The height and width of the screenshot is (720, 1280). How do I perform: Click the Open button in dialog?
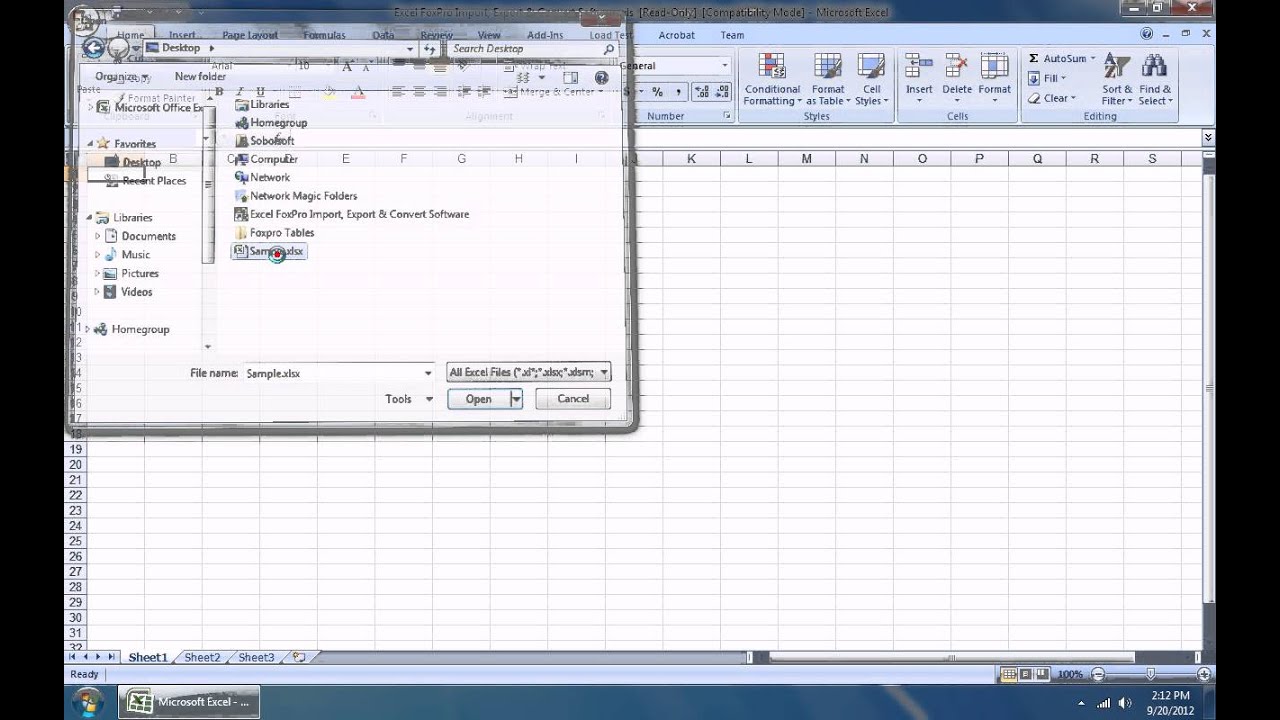pyautogui.click(x=478, y=399)
